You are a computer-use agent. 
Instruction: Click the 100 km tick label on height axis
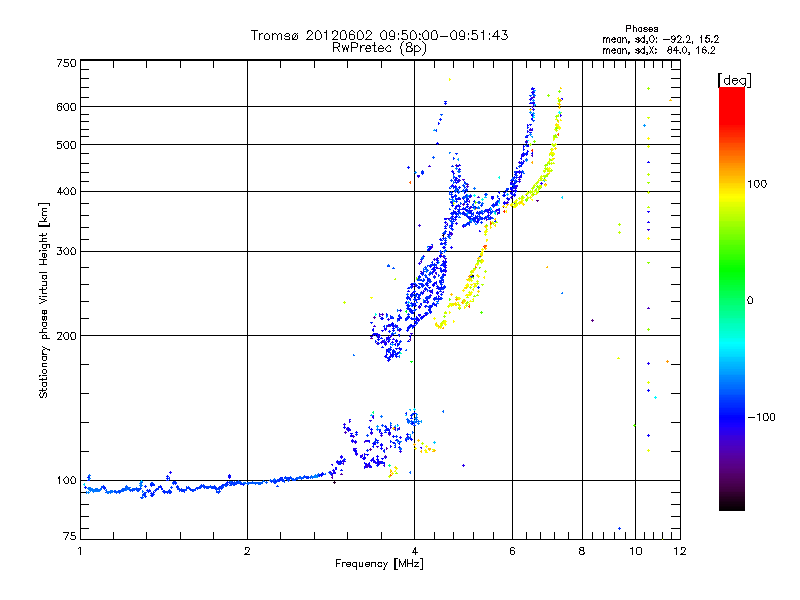[x=67, y=481]
